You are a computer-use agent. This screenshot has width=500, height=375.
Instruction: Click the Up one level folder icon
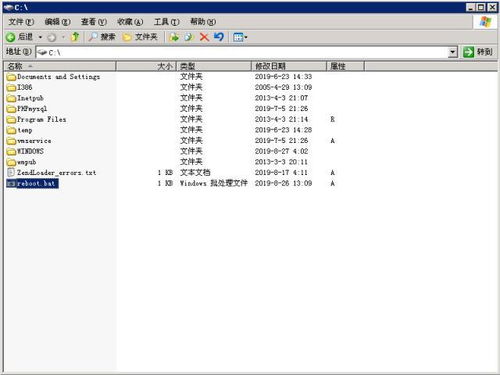tap(75, 37)
